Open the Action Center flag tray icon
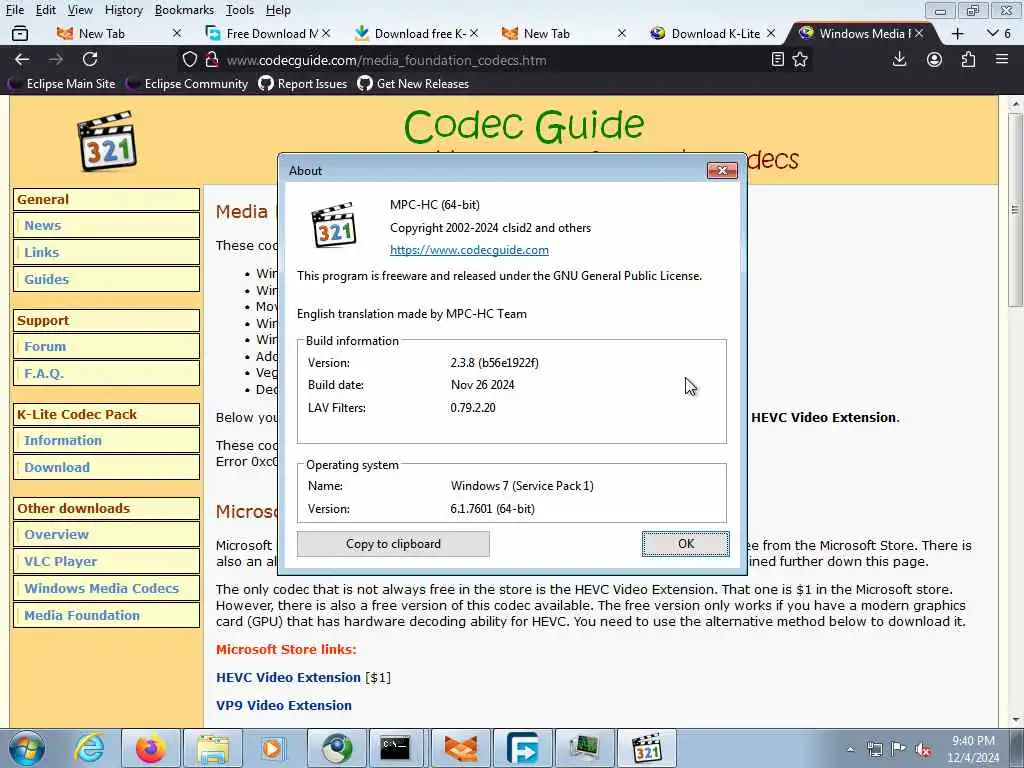This screenshot has width=1024, height=768. (x=899, y=749)
